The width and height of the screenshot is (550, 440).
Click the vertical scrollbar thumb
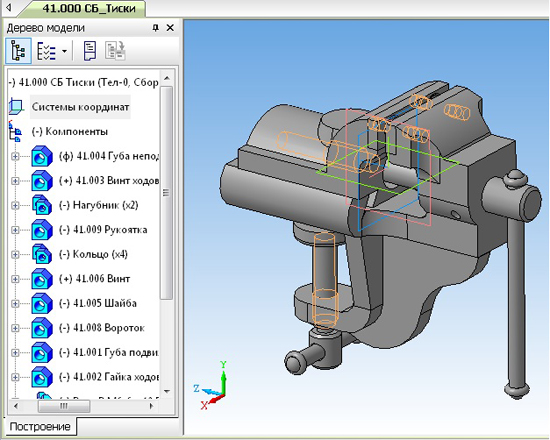click(x=167, y=193)
